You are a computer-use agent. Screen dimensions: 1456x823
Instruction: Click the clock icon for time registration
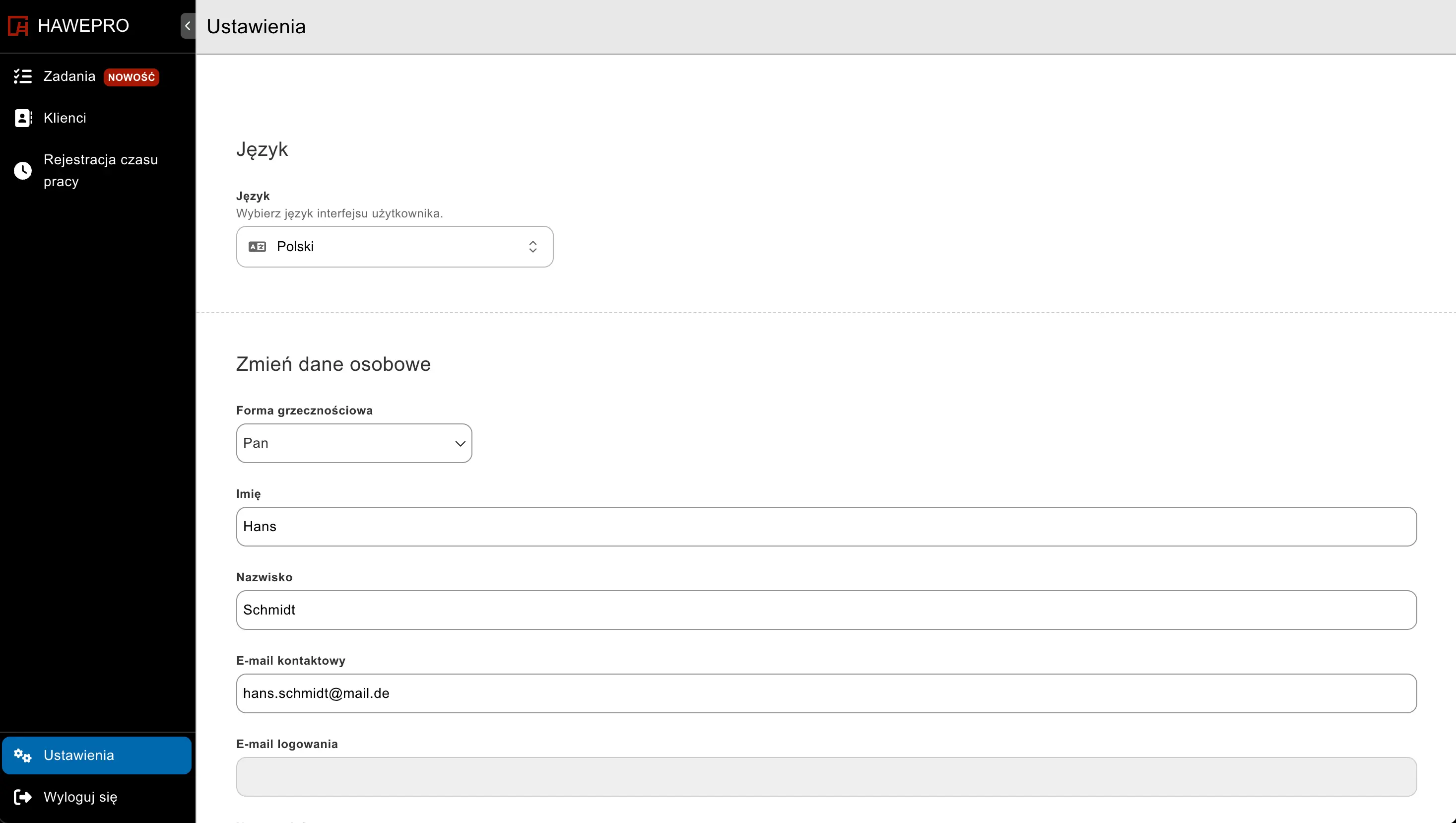23,170
